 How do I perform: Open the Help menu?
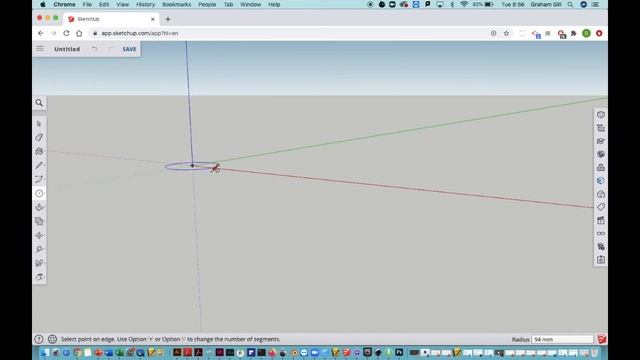coord(274,4)
